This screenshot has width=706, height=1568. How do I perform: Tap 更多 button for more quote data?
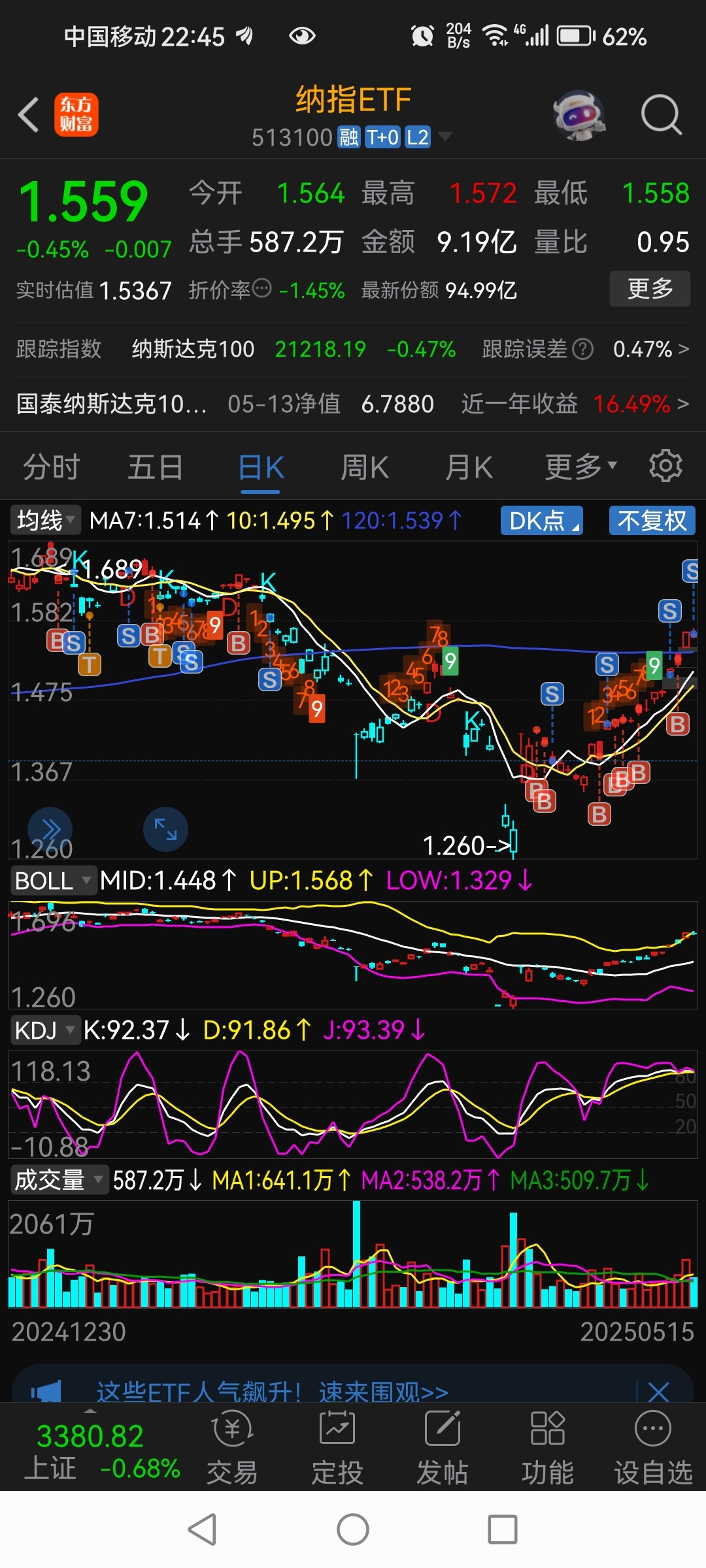point(650,288)
